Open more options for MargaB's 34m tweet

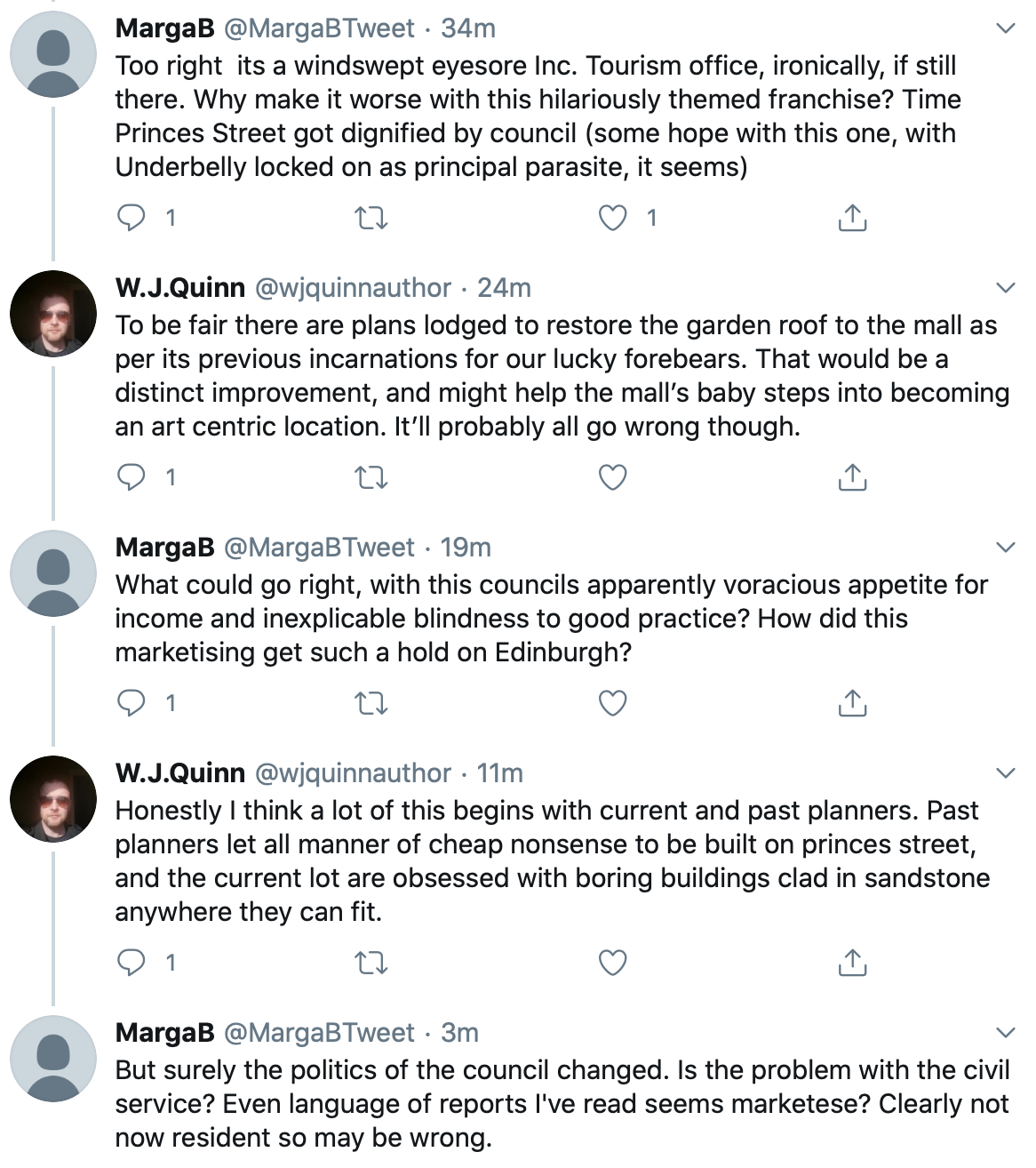coord(1005,28)
